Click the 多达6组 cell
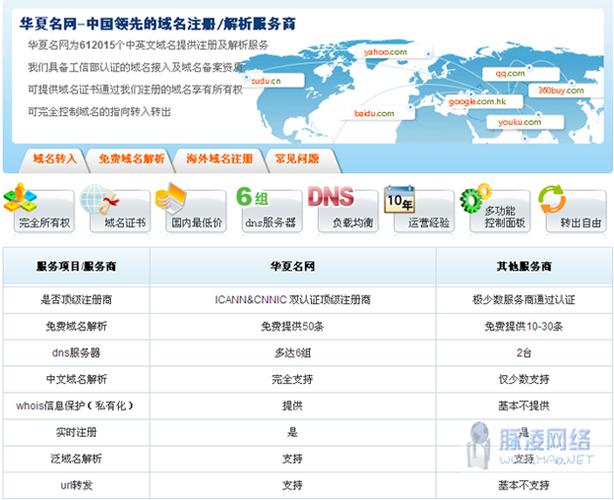This screenshot has height=500, width=614. tap(293, 353)
